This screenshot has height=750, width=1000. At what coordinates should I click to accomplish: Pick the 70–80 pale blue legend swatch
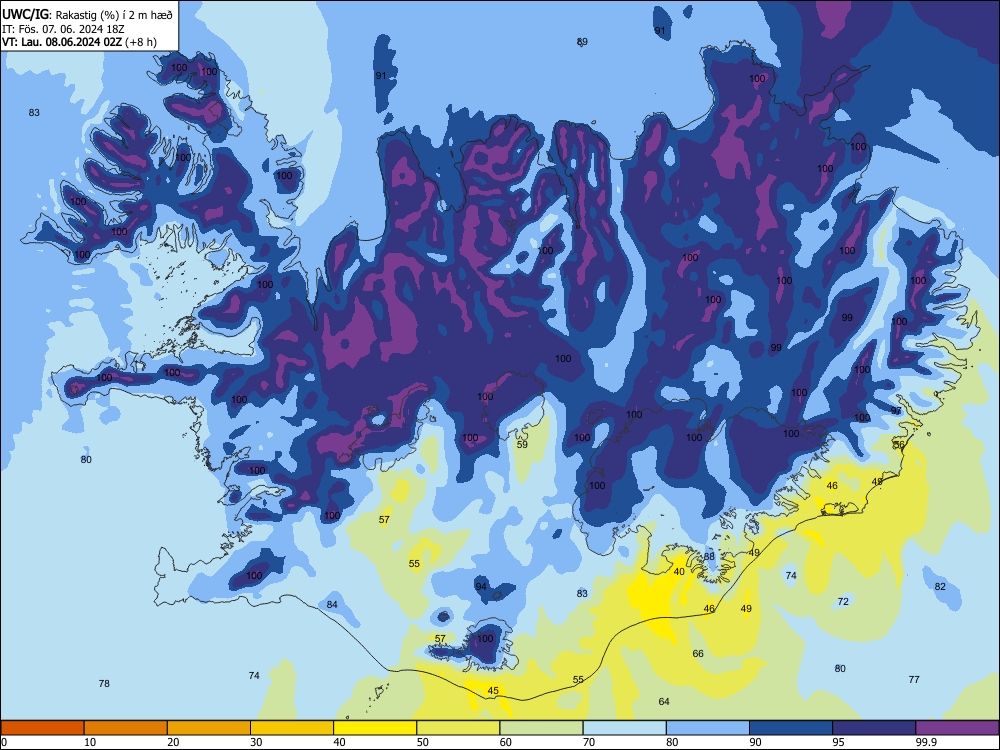click(x=625, y=728)
